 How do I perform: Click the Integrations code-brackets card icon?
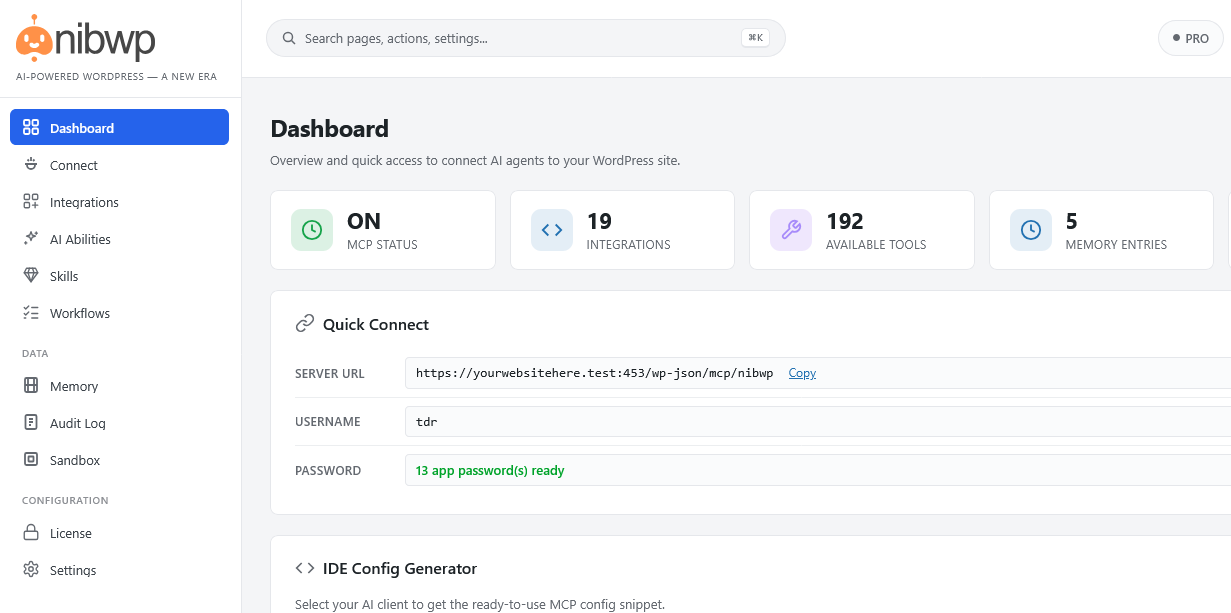point(552,230)
